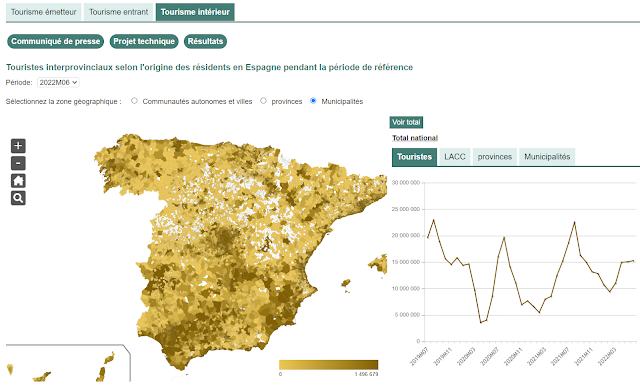Select the Municipalités radio button
Screen dimensions: 640x388
point(313,101)
